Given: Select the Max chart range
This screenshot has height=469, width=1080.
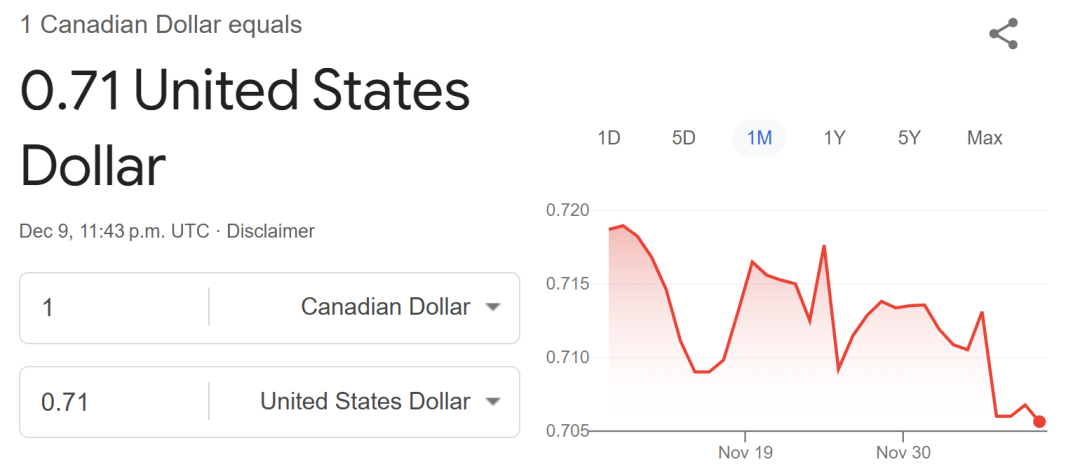Looking at the screenshot, I should [x=984, y=138].
